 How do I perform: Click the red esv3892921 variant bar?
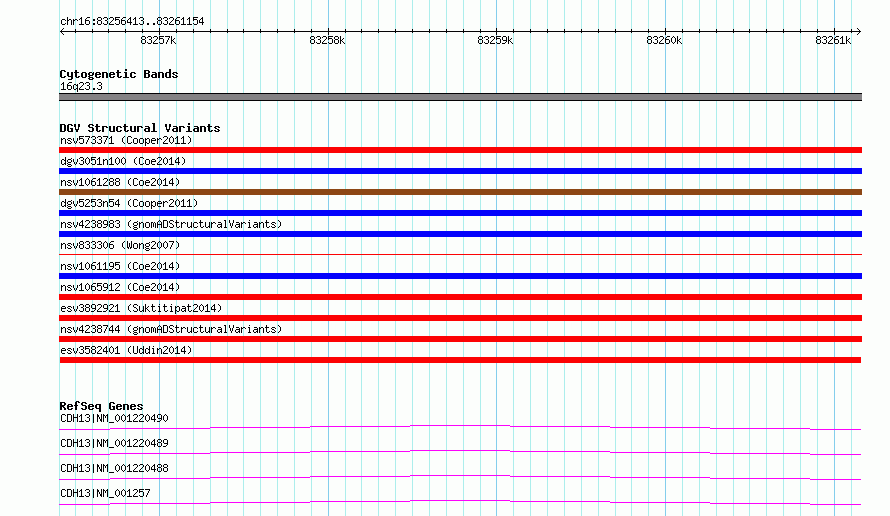pyautogui.click(x=460, y=318)
